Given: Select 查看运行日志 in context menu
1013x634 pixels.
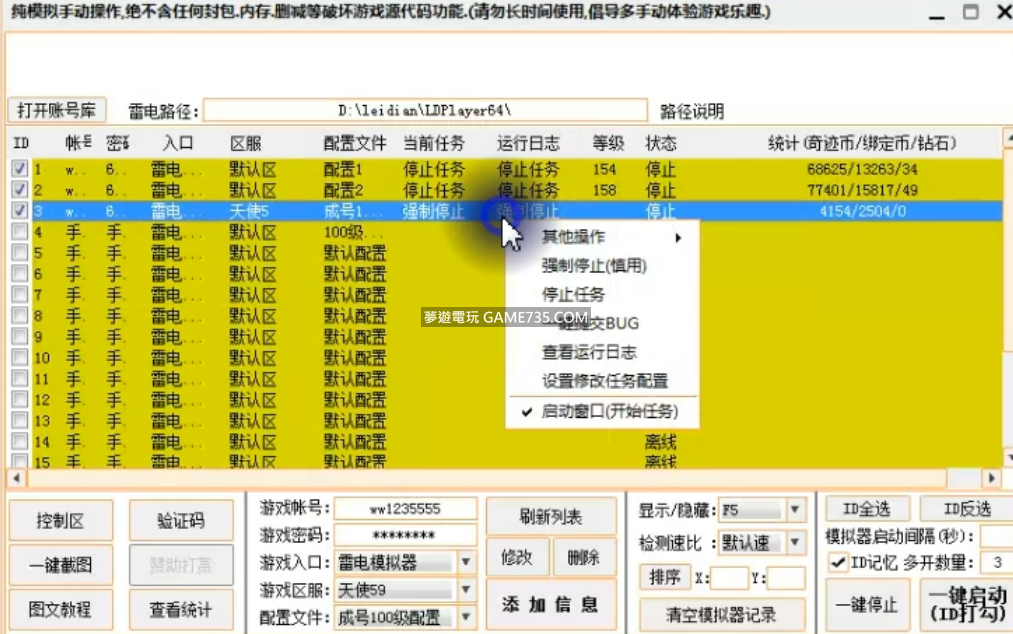Looking at the screenshot, I should 589,352.
